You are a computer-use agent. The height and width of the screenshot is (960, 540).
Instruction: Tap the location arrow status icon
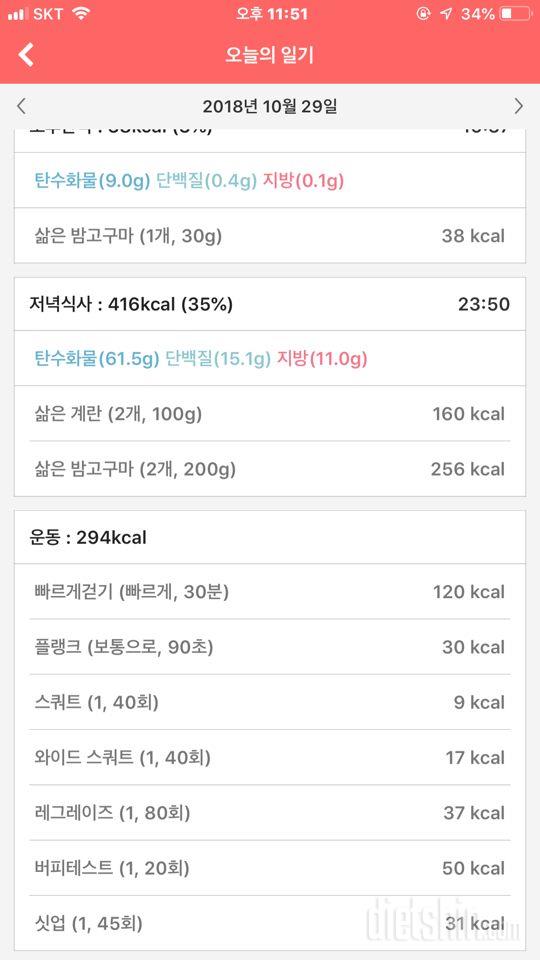click(x=446, y=13)
